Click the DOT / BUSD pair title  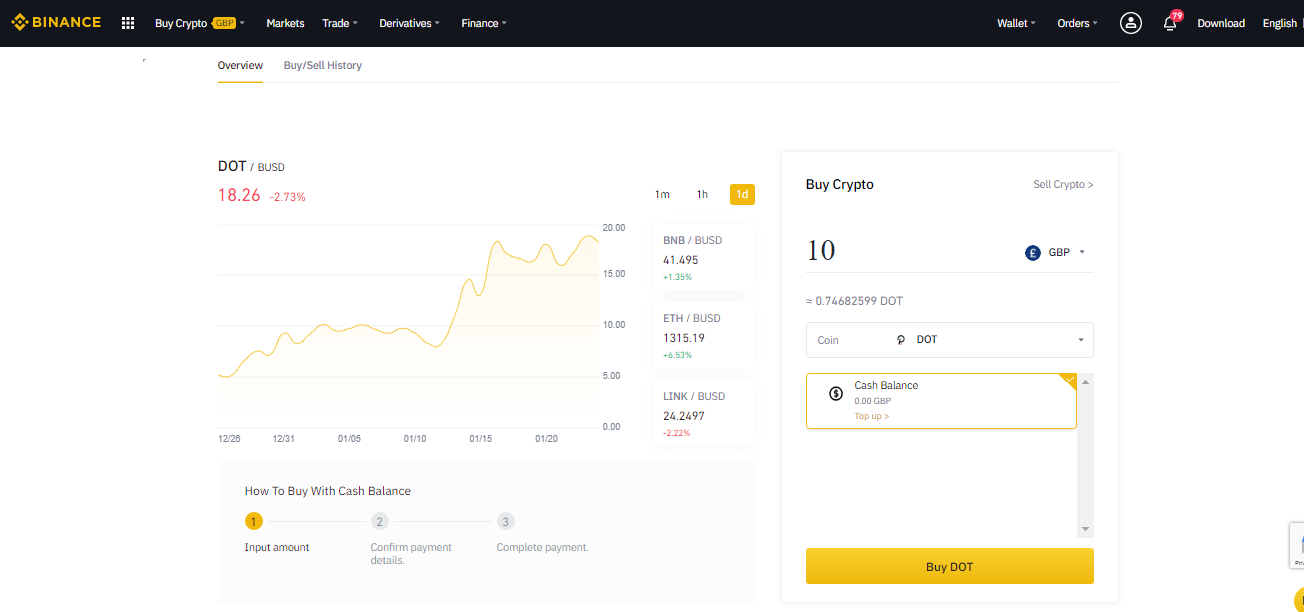coord(251,167)
